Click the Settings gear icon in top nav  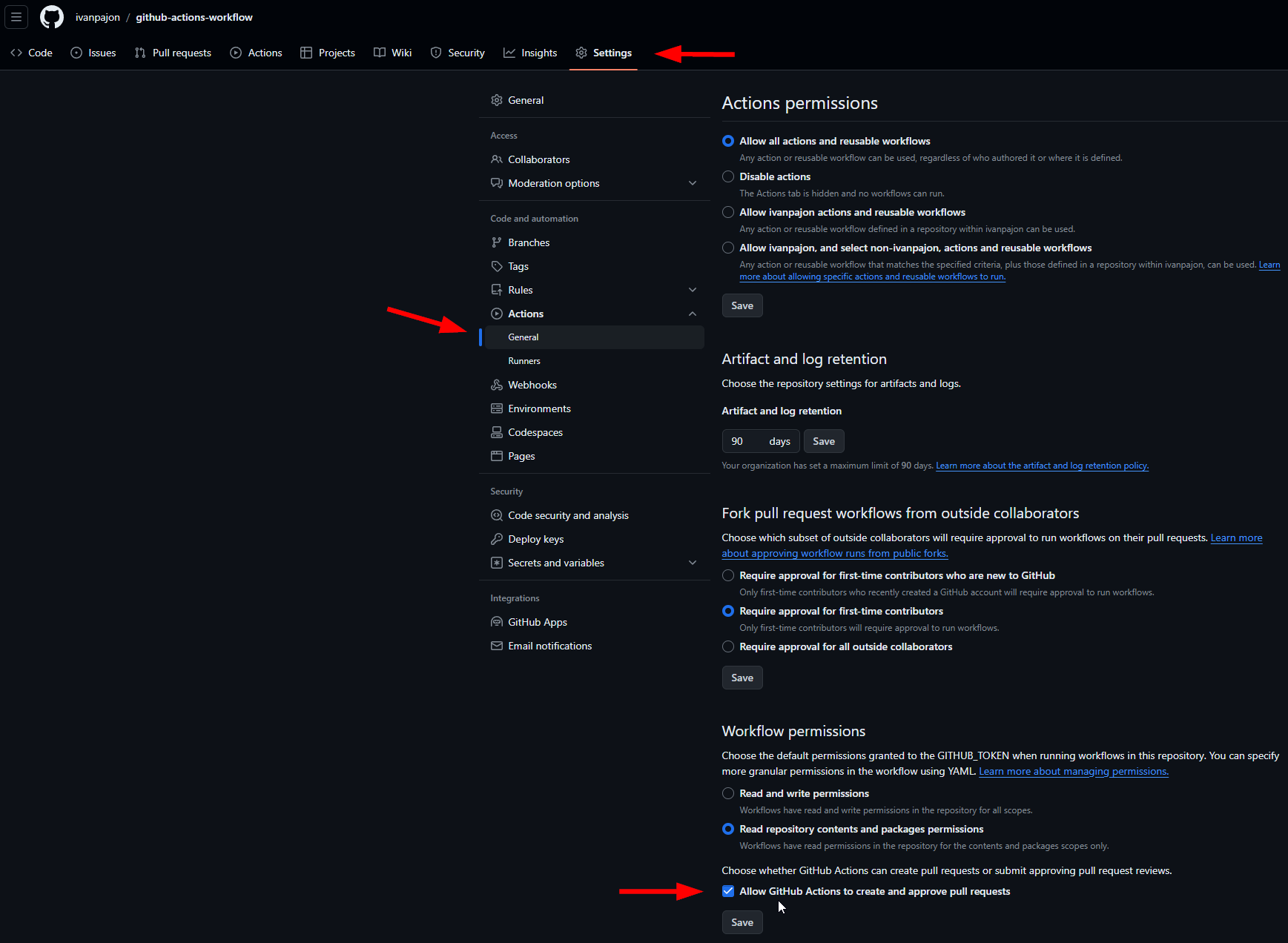[x=581, y=53]
